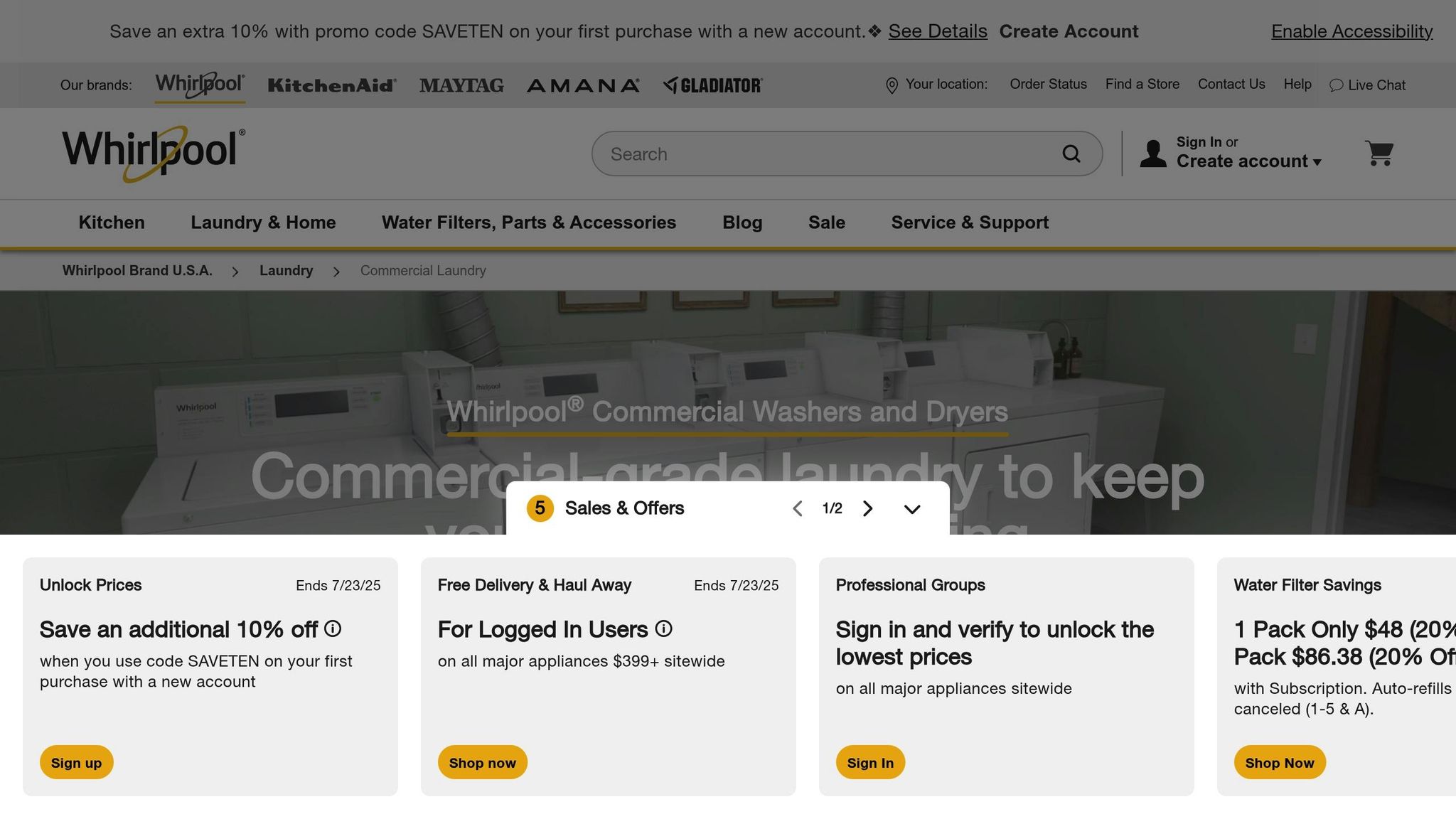Open the Gladiator brand logo link
Screen dimensions: 1456x819
point(712,85)
